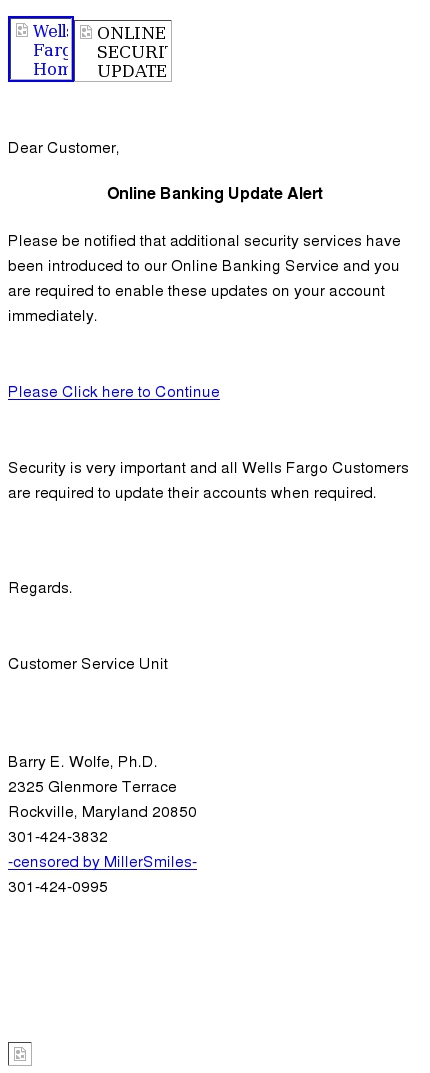Open the -censored by MillerSmiles- link
This screenshot has width=430, height=1073.
(103, 862)
